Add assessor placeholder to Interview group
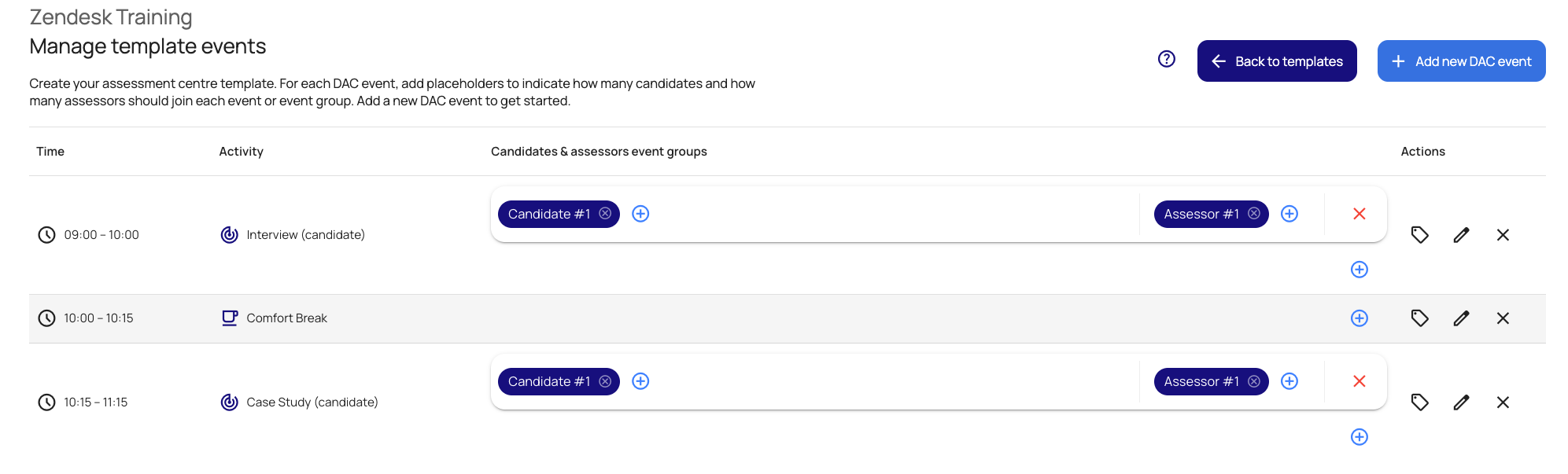Screen dimensions: 1568x474 click(1289, 214)
